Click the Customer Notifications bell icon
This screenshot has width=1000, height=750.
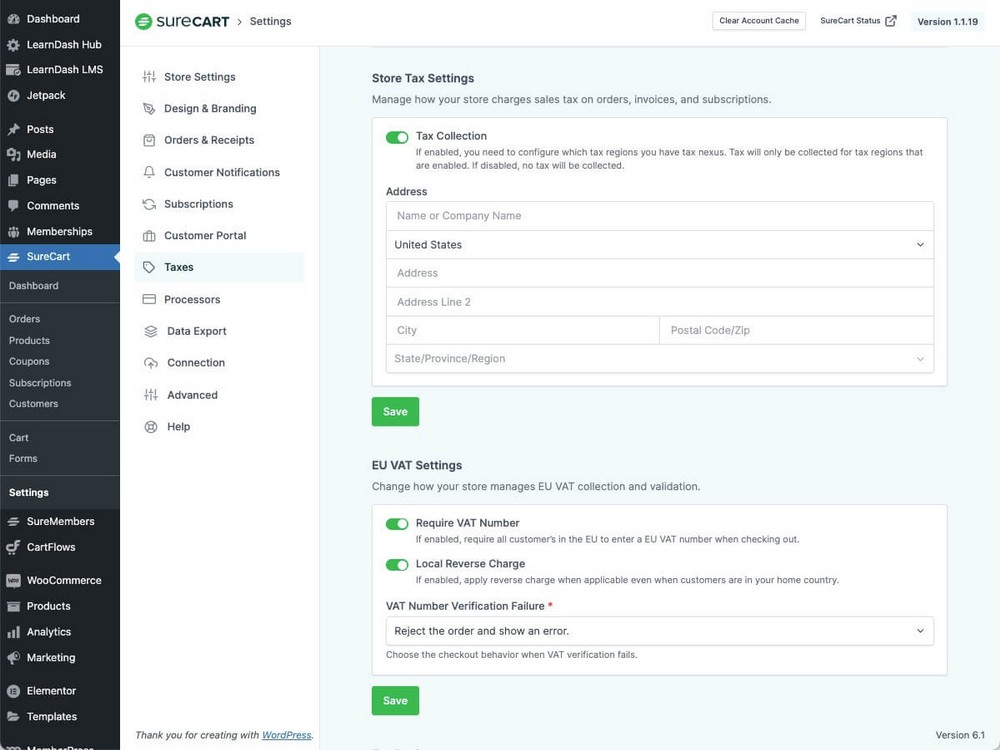coord(149,172)
